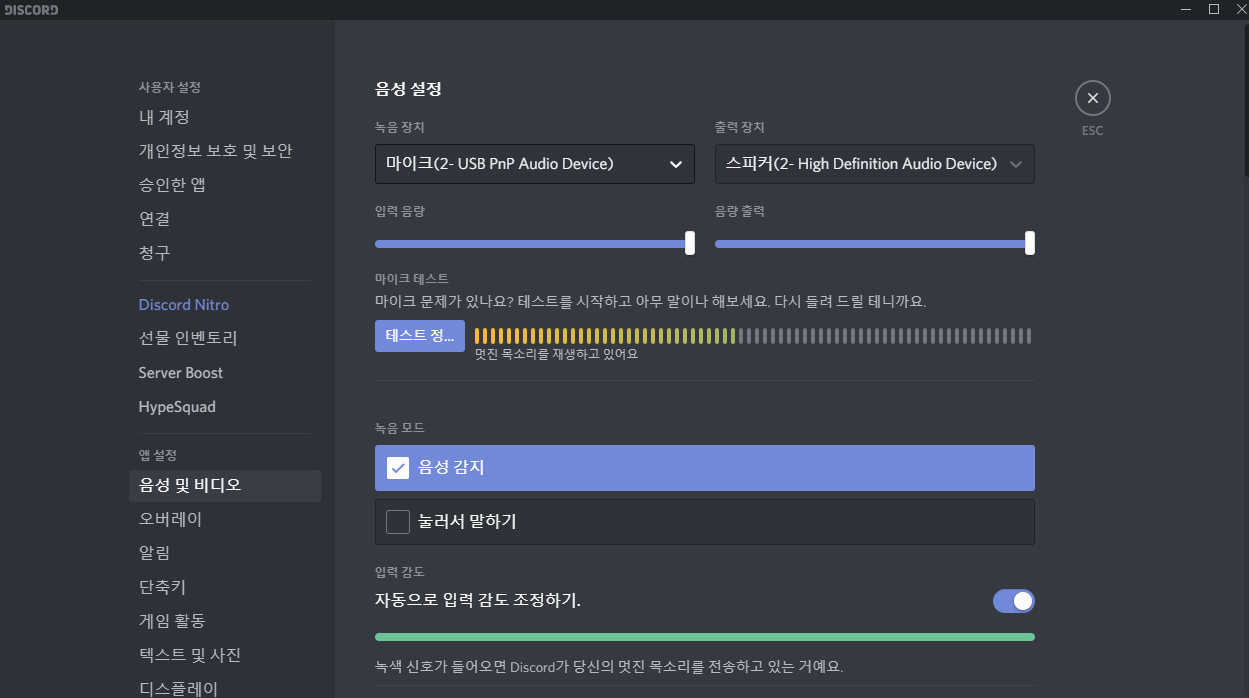This screenshot has width=1249, height=698.
Task: Select 음성 및 비디오 in sidebar
Action: (x=225, y=486)
